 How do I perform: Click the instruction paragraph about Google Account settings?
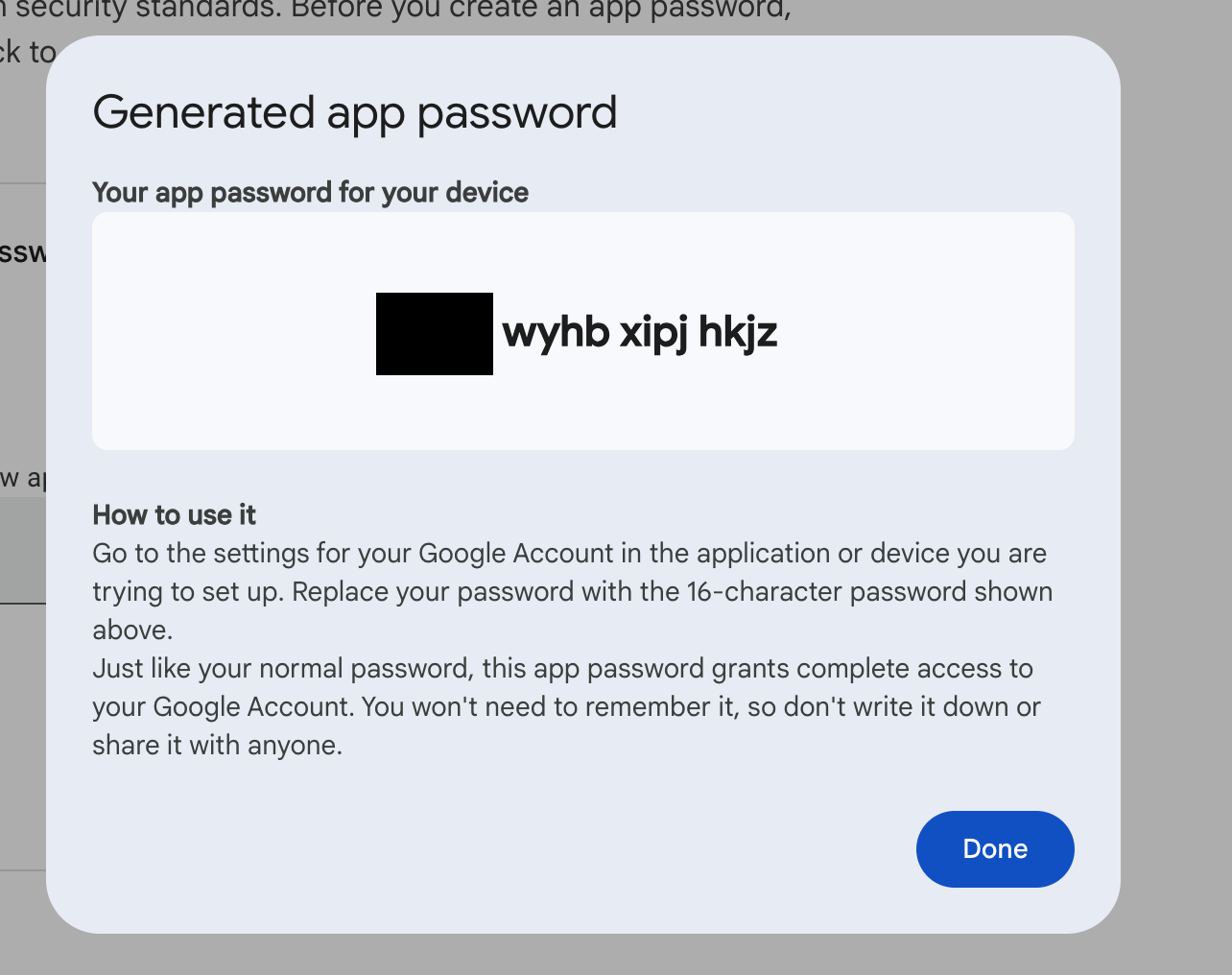pyautogui.click(x=571, y=591)
